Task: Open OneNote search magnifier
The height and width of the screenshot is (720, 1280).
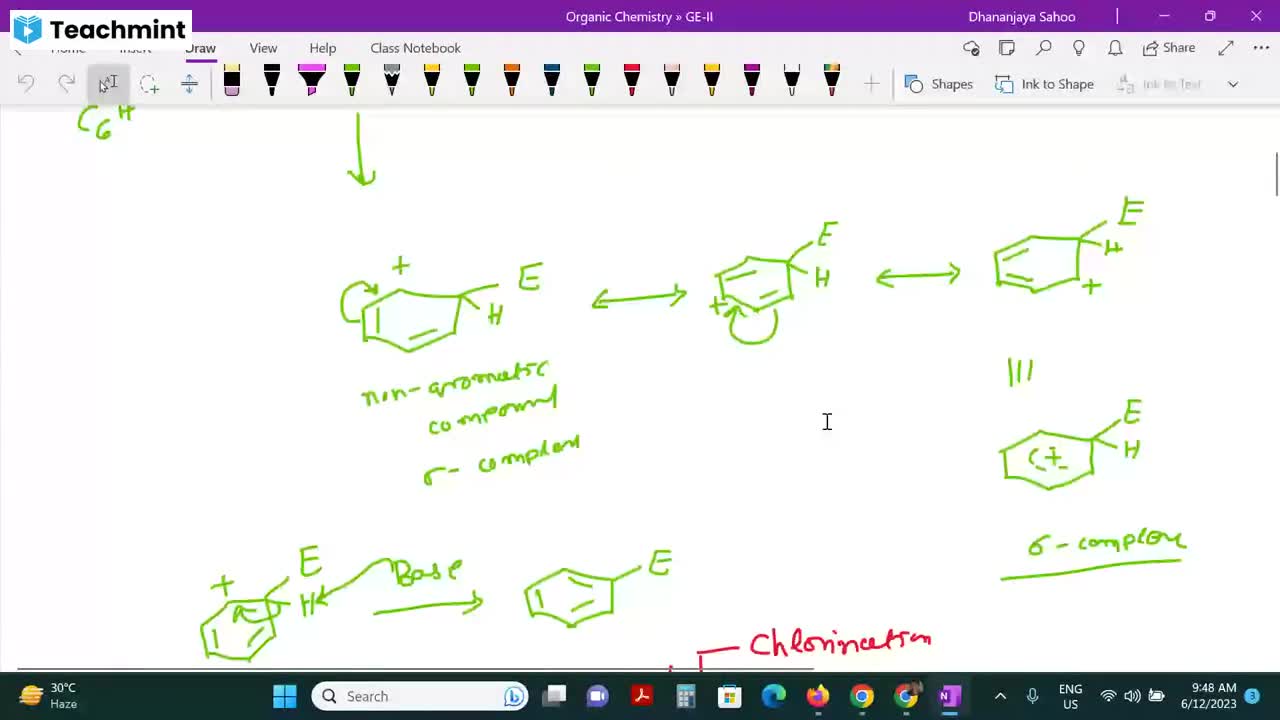Action: 1043,48
